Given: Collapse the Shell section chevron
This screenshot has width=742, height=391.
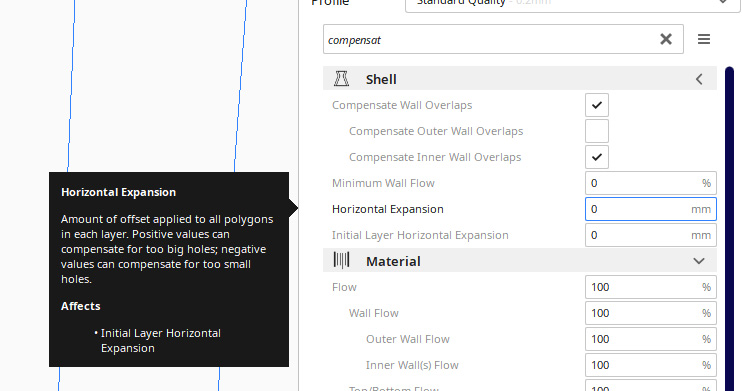Looking at the screenshot, I should click(x=699, y=79).
